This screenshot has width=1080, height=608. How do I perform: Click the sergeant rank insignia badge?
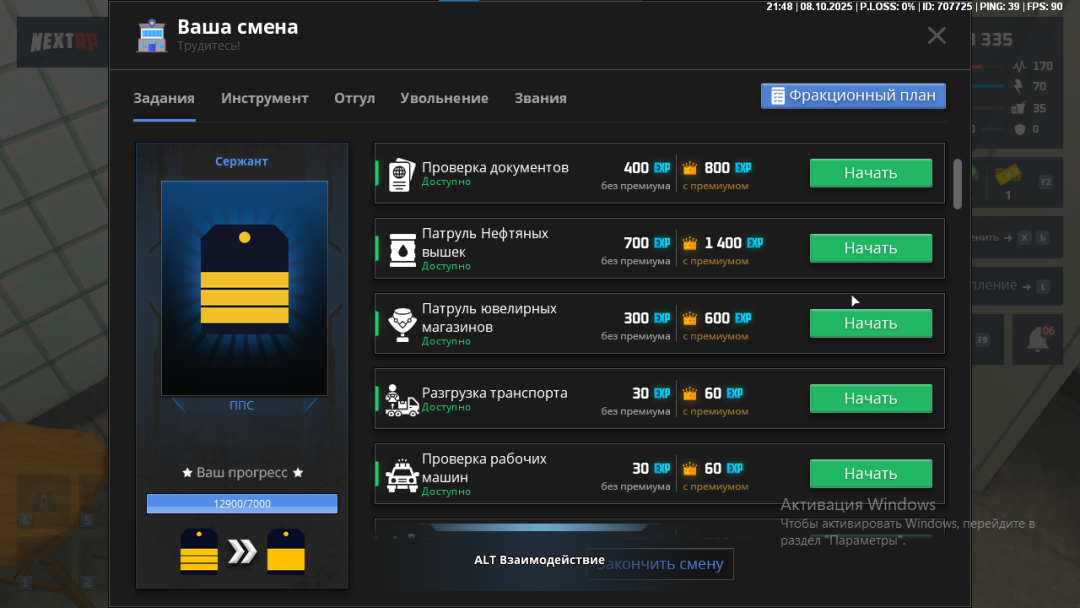click(x=244, y=278)
